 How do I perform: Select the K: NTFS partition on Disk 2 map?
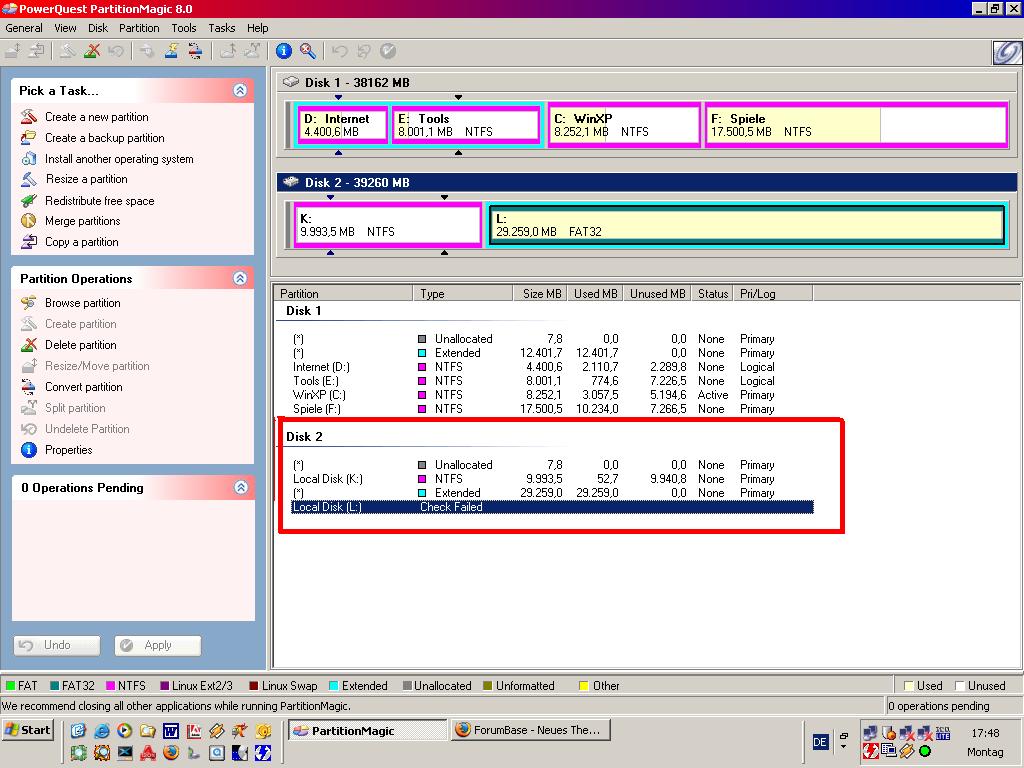[x=387, y=225]
